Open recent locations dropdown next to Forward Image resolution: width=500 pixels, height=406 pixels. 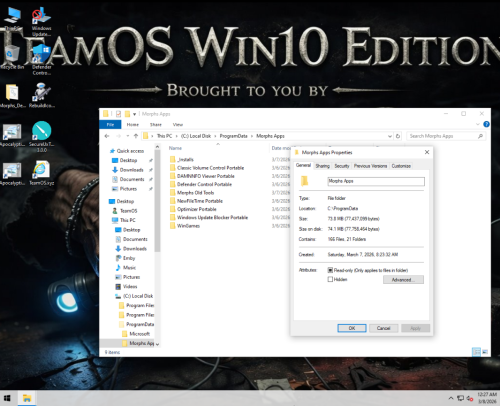coord(128,136)
